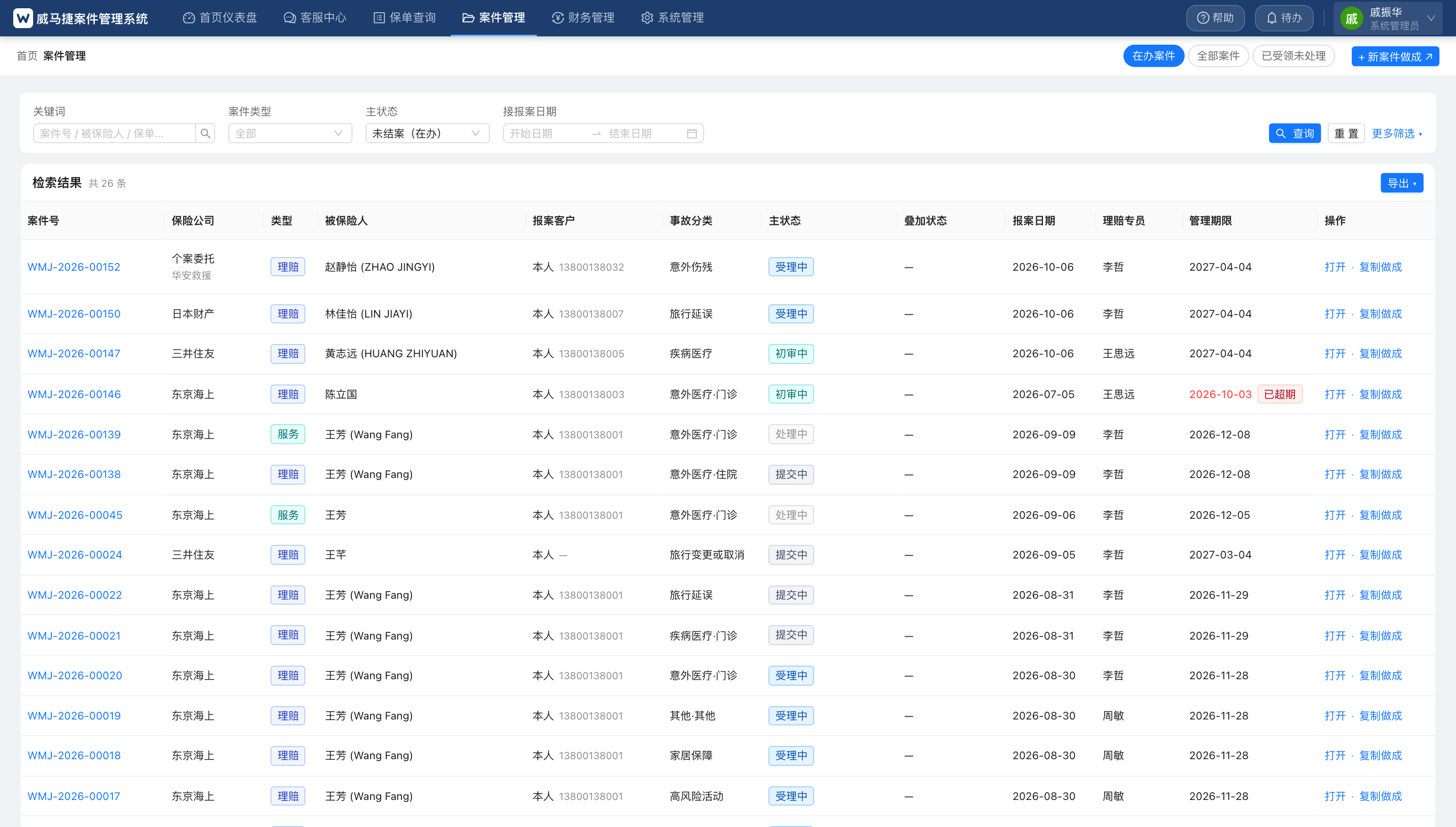
Task: Click the 重置 reset button
Action: pyautogui.click(x=1346, y=133)
